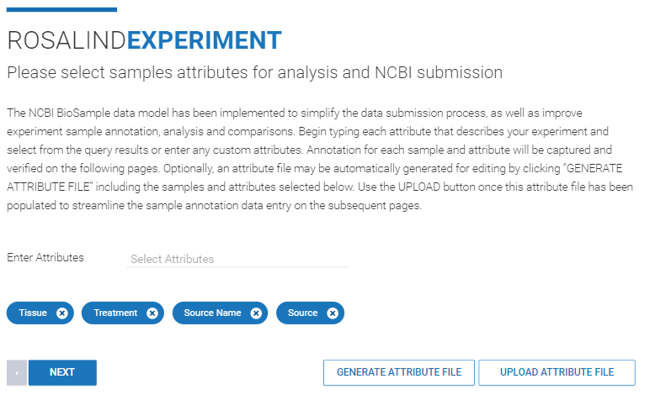Go back using the left arrow button
This screenshot has width=650, height=400.
pyautogui.click(x=17, y=373)
